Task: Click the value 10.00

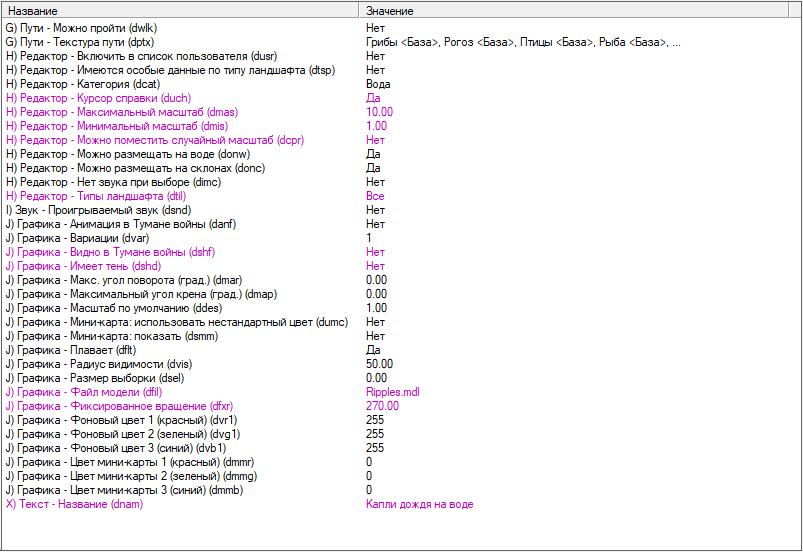Action: 379,112
